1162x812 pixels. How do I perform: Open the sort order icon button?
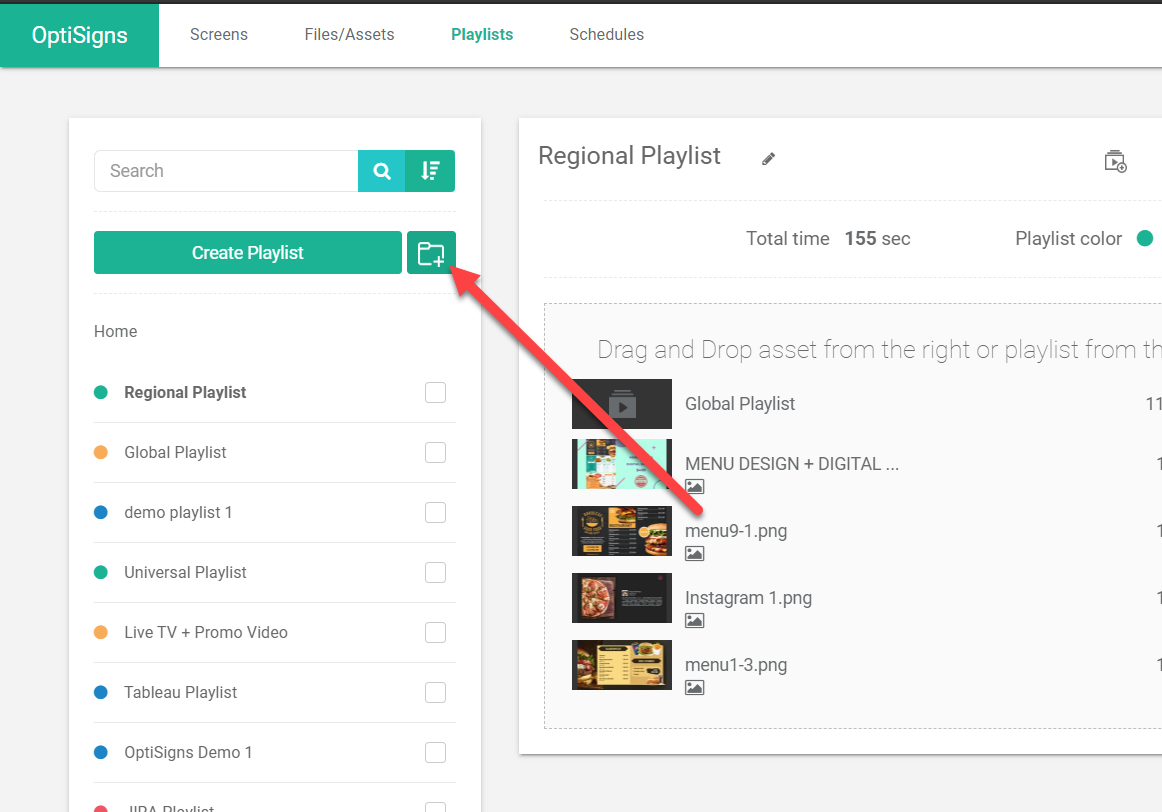pyautogui.click(x=430, y=171)
